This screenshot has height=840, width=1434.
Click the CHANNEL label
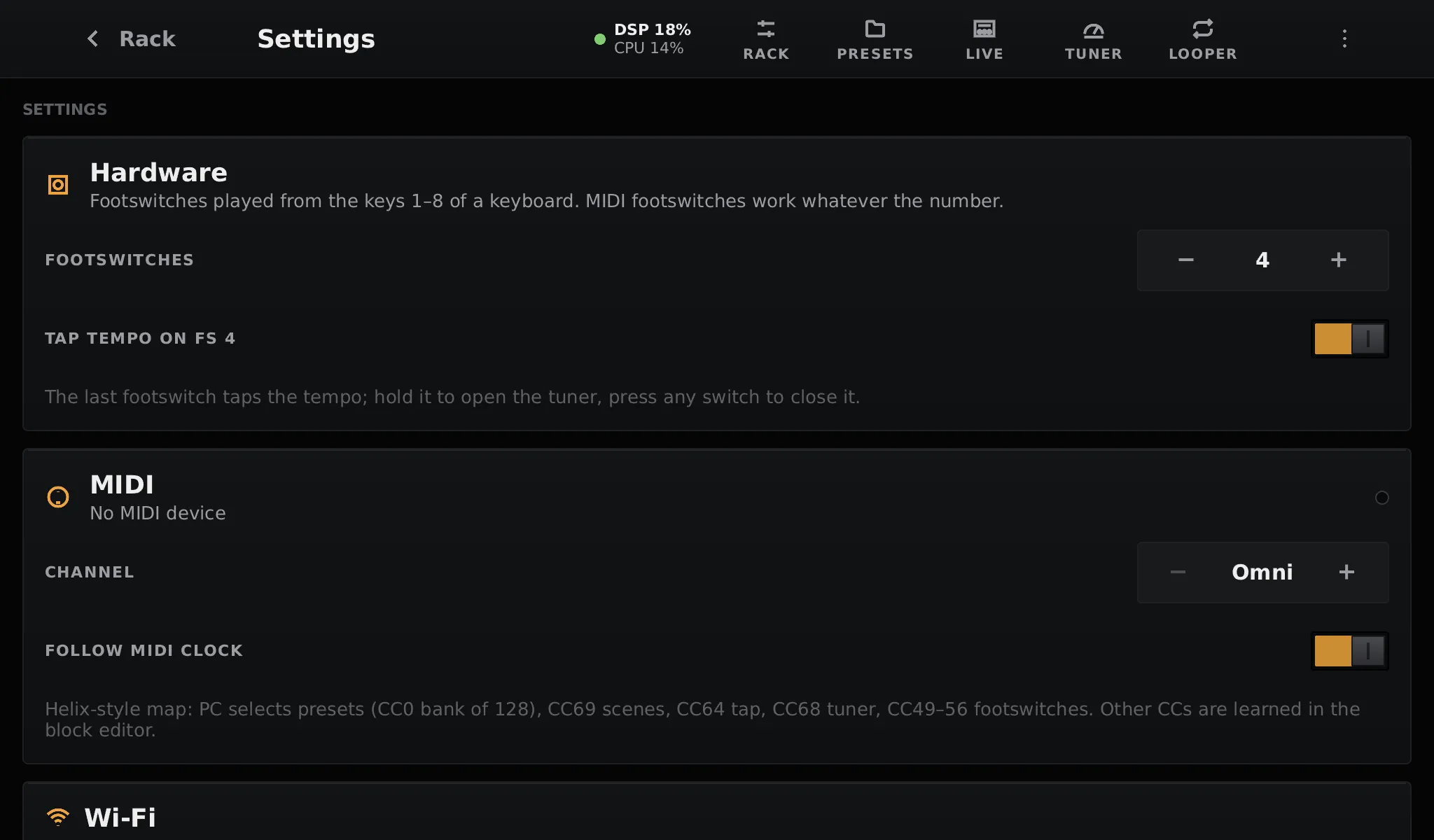90,572
